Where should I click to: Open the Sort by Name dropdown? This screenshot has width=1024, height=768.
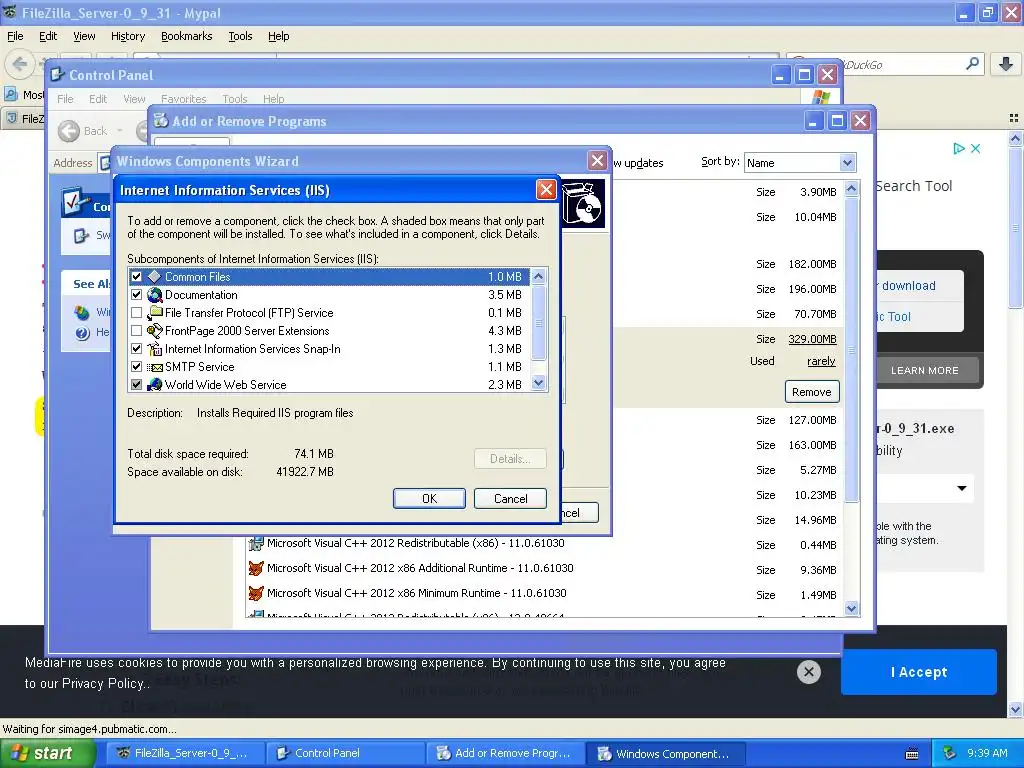pos(847,163)
